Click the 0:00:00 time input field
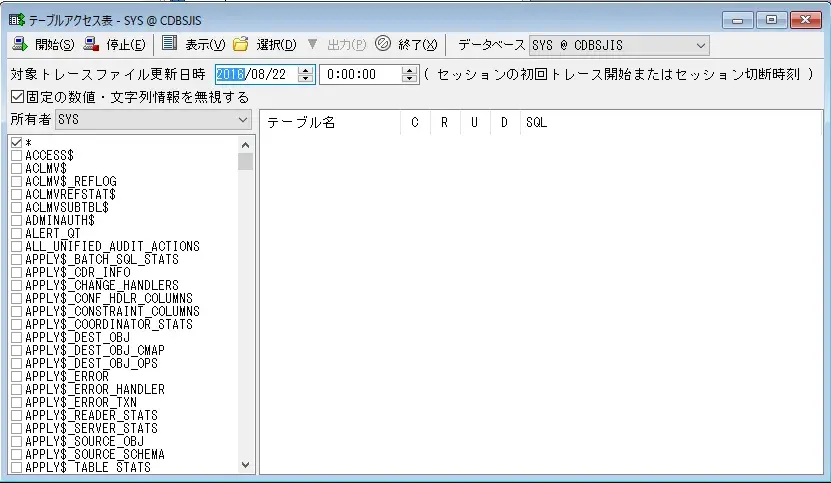 pyautogui.click(x=358, y=74)
